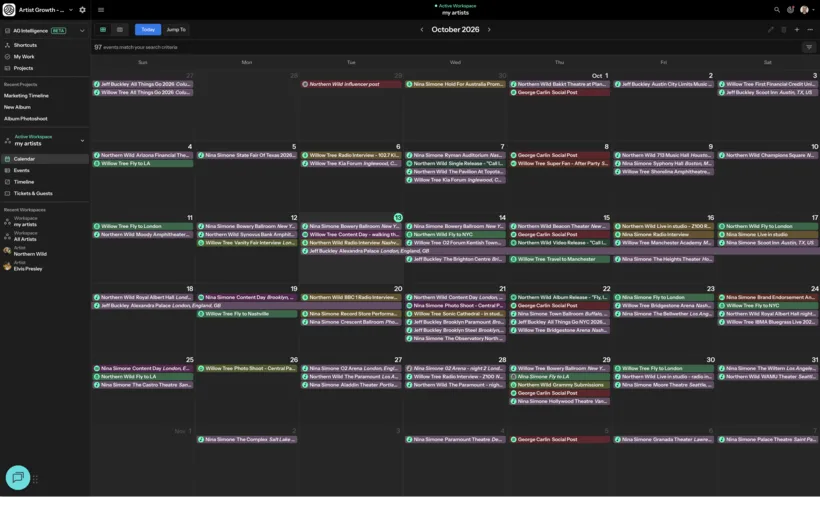The image size is (820, 513).
Task: Expand AG Intelligence chevron
Action: [82, 31]
